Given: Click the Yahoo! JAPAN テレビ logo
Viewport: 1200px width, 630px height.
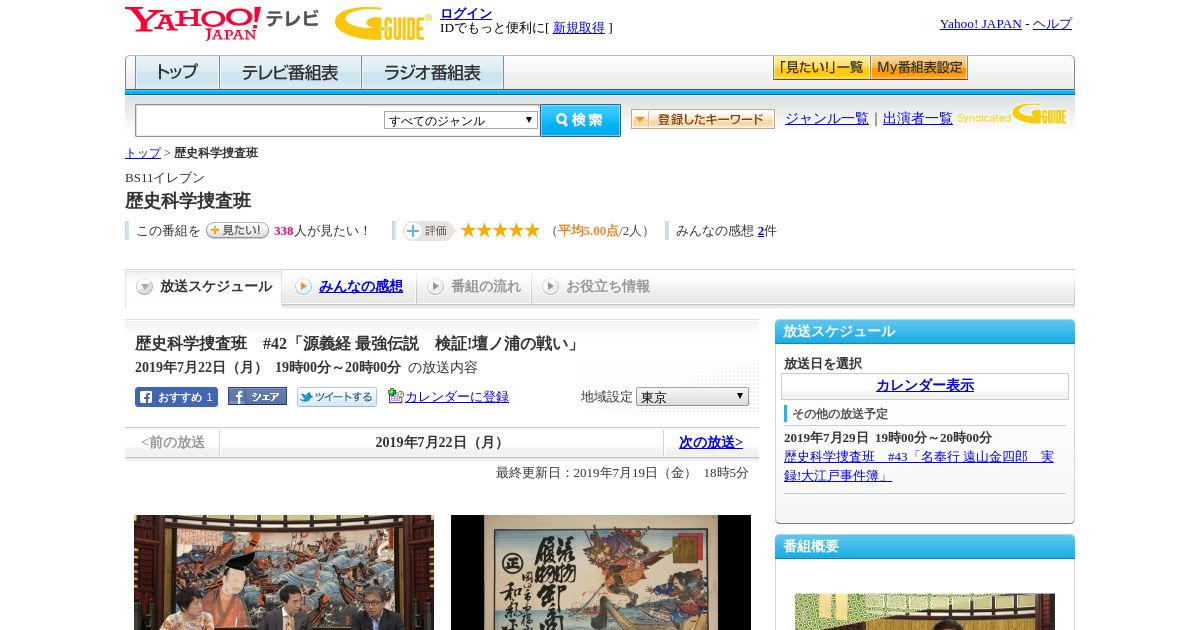Looking at the screenshot, I should click(x=222, y=23).
